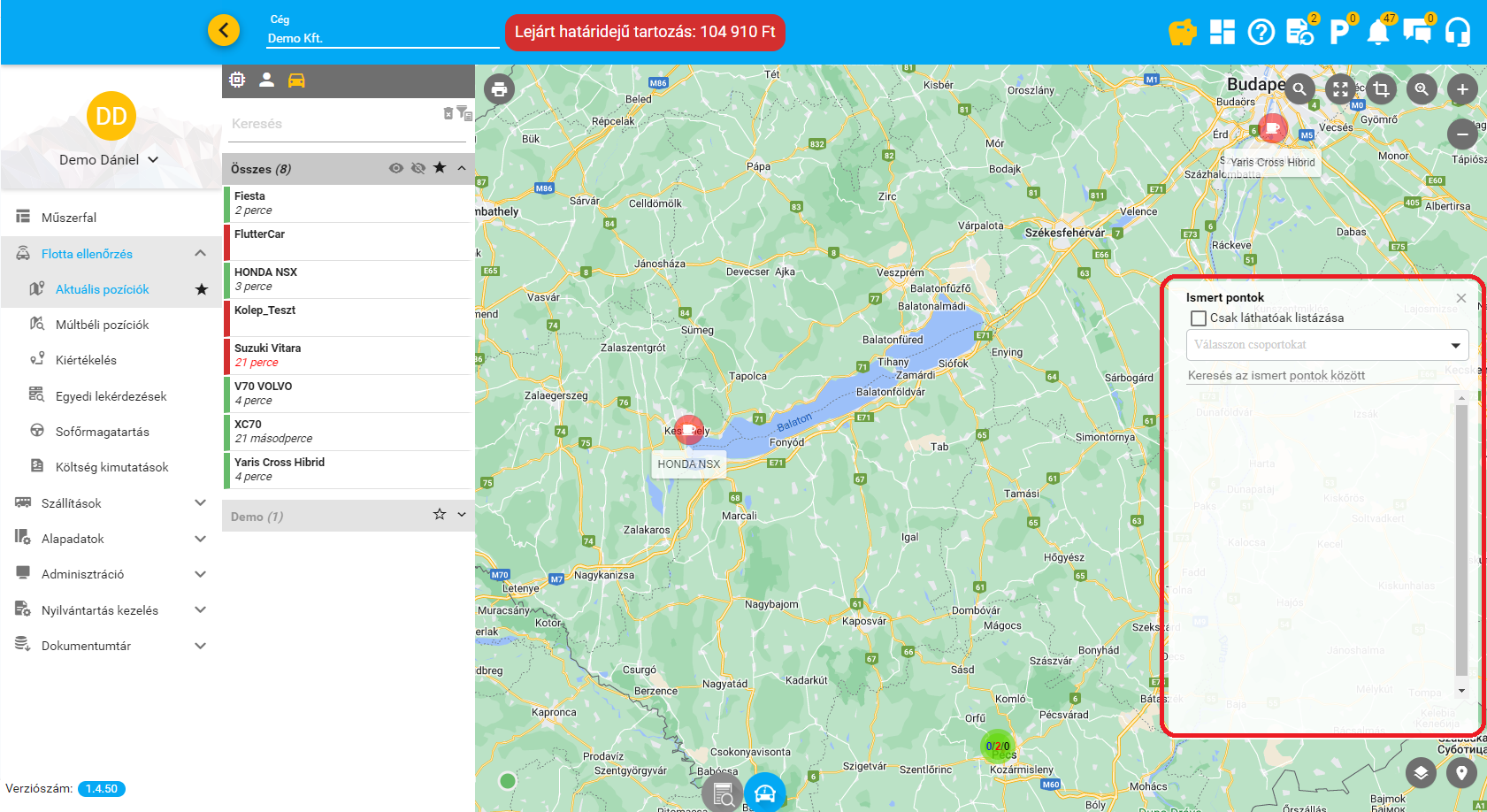Hide all vehicles with crossed eye icon
This screenshot has width=1487, height=812.
[418, 168]
